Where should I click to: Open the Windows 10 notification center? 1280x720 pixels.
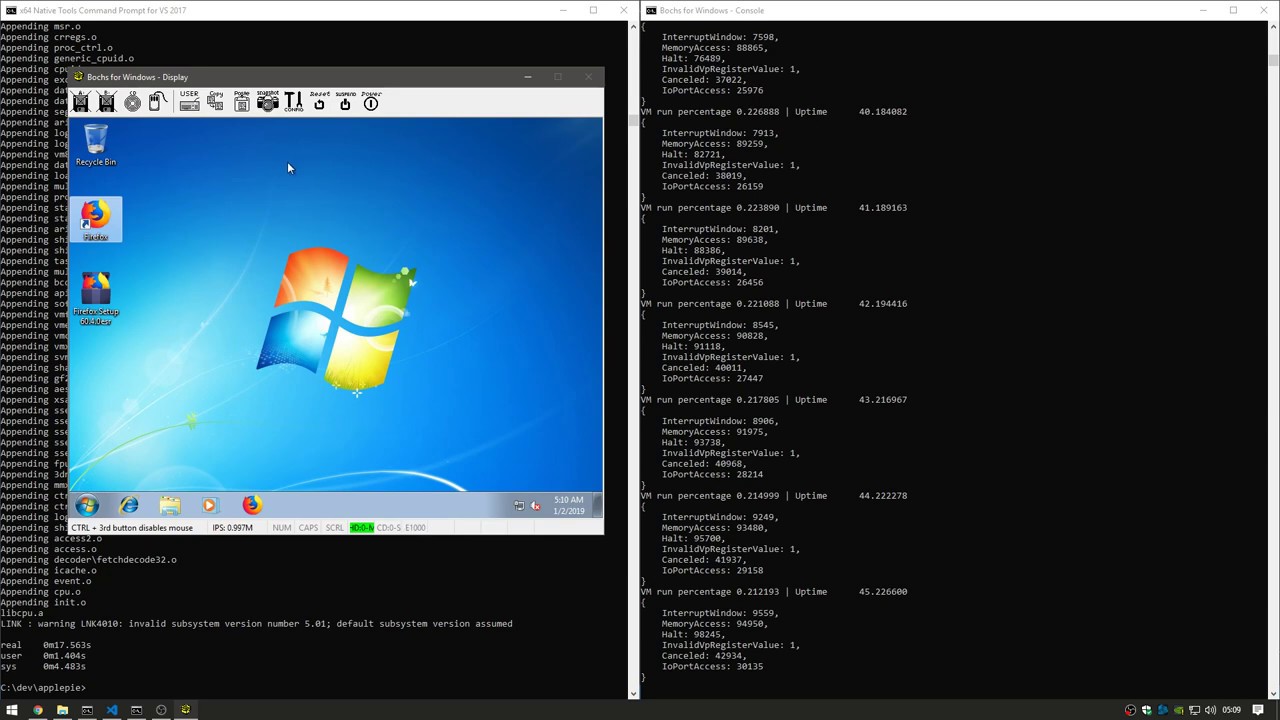pyautogui.click(x=1259, y=710)
